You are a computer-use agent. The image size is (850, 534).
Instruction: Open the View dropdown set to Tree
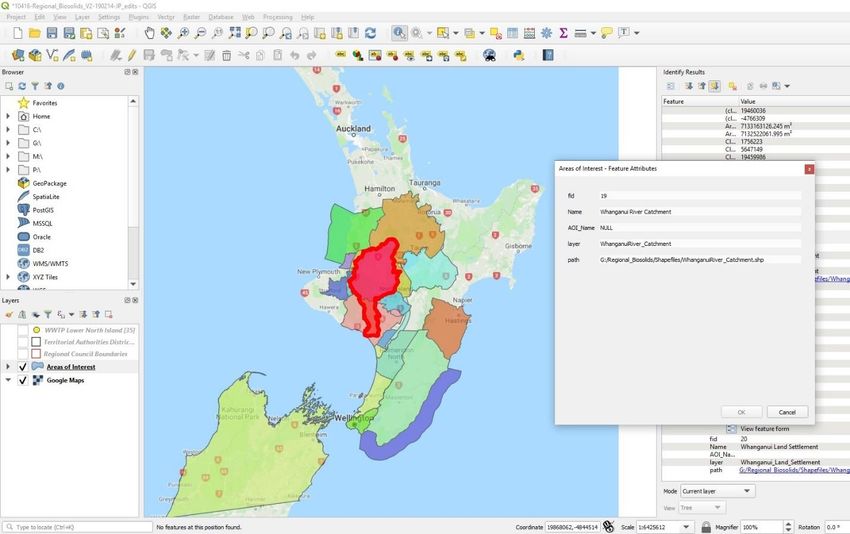(x=703, y=508)
